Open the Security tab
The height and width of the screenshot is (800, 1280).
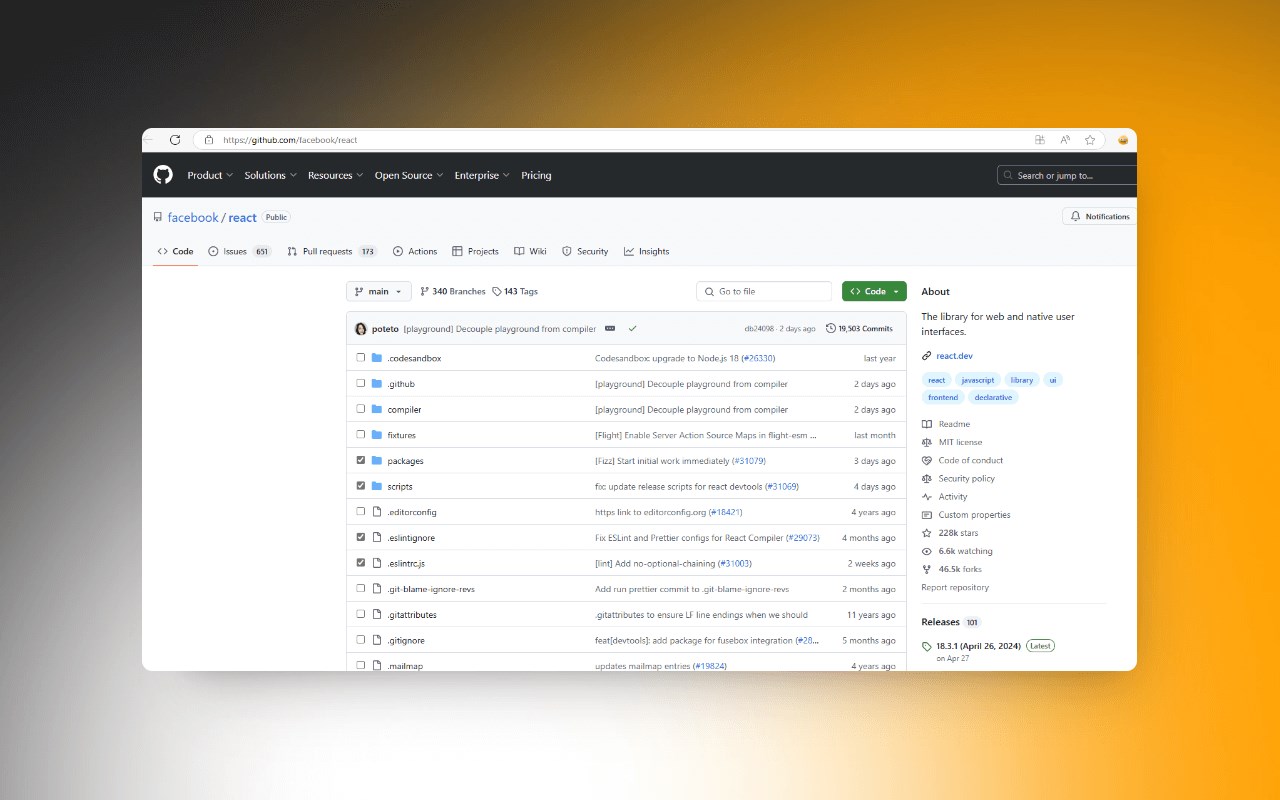585,251
